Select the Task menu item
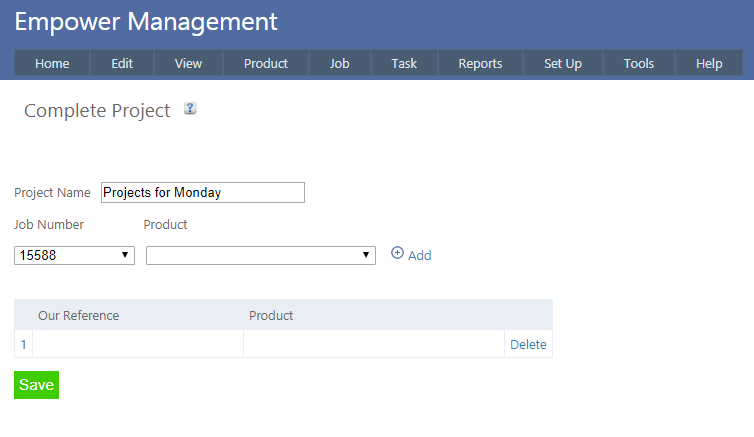 click(x=404, y=63)
